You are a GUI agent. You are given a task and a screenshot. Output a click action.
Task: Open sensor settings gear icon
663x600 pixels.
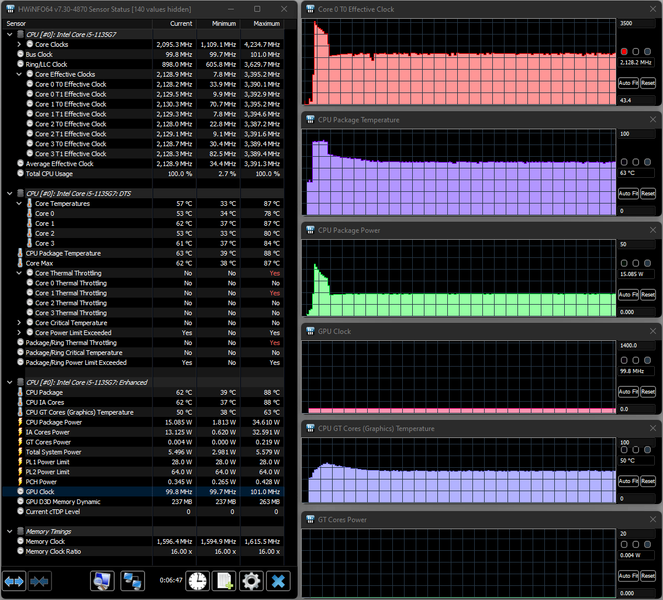[251, 581]
